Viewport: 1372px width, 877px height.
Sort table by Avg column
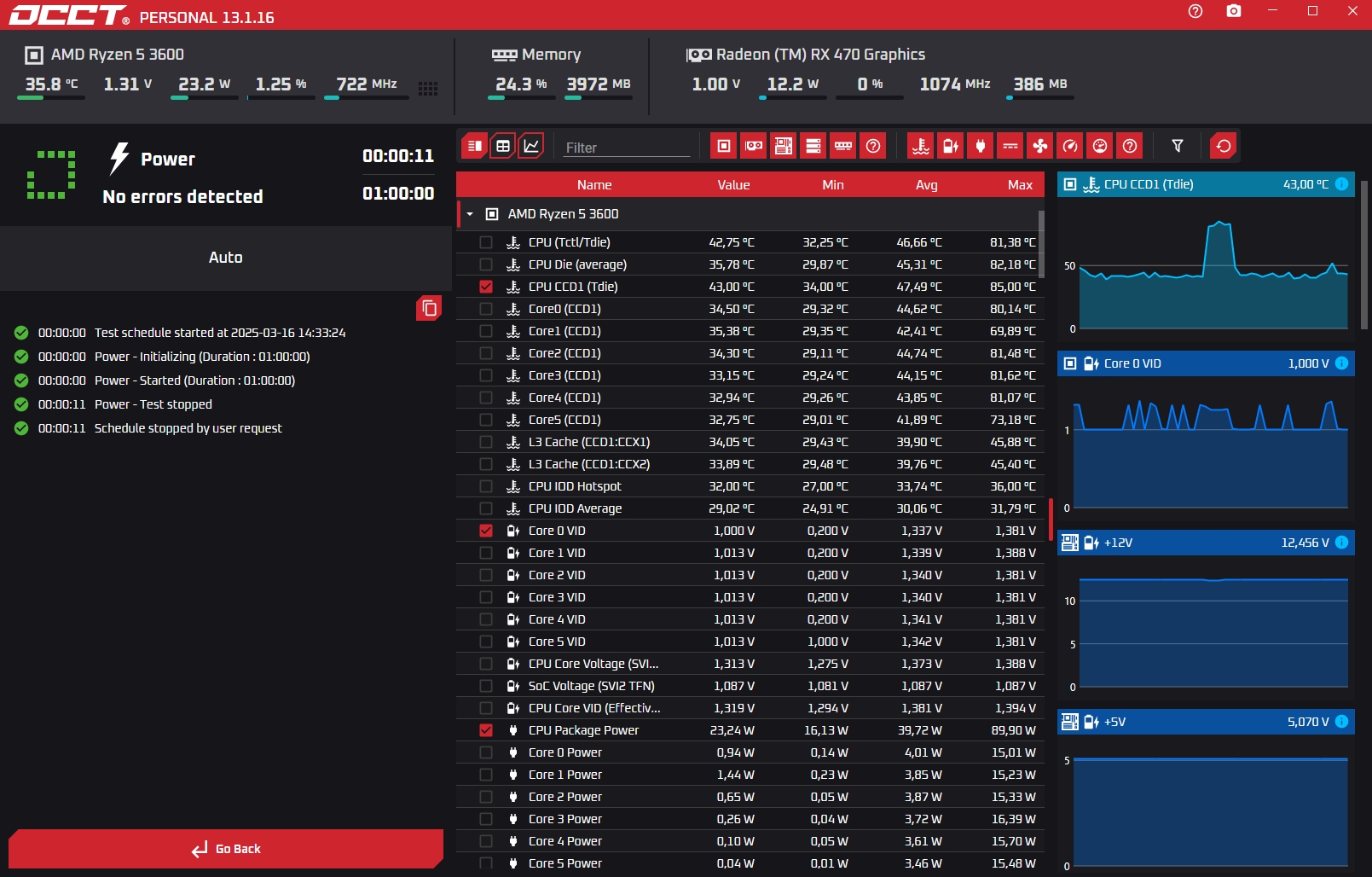coord(927,185)
